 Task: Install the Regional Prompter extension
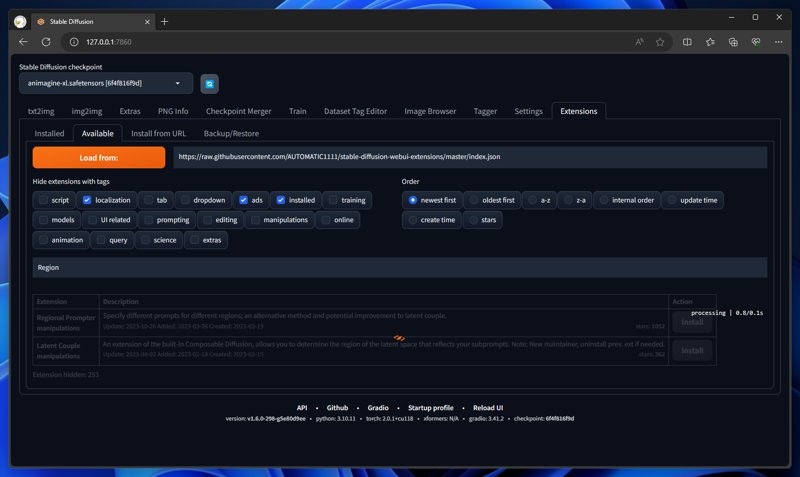(692, 322)
